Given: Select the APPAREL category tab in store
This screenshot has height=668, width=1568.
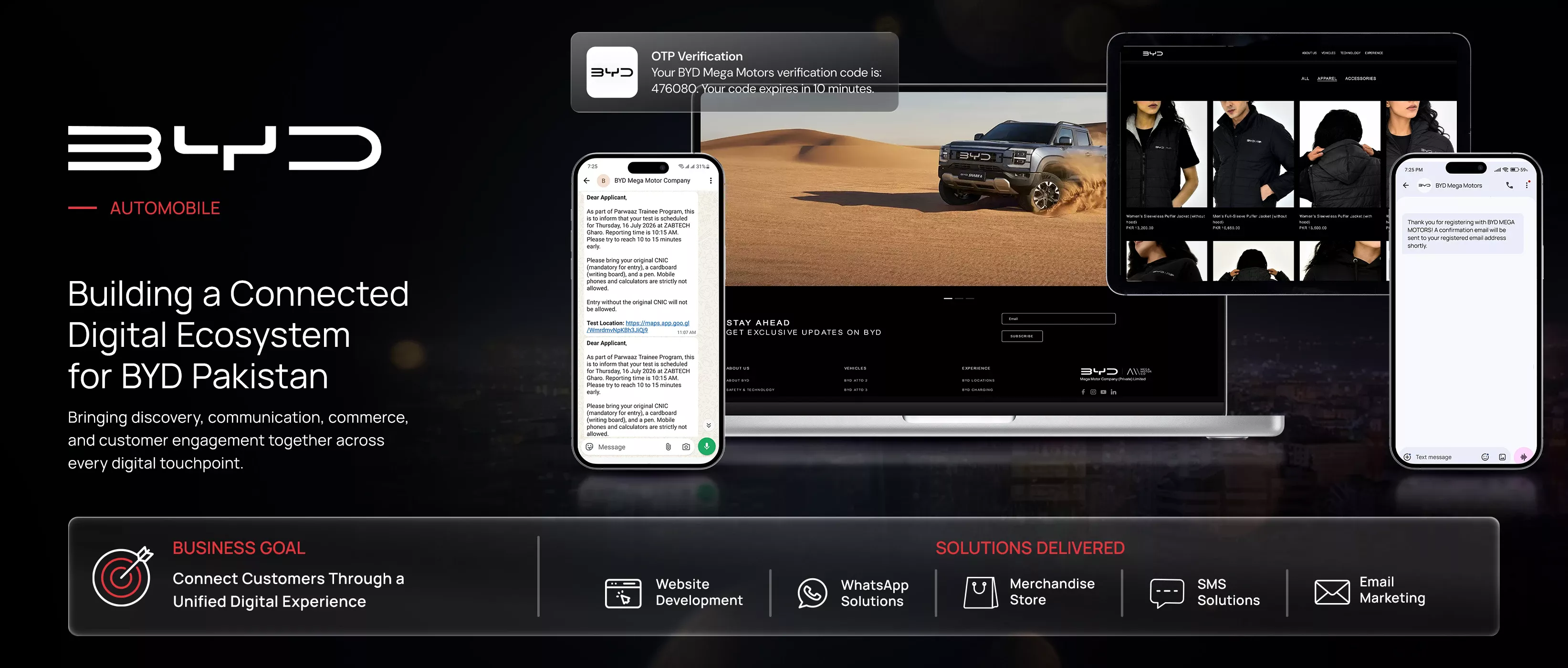Looking at the screenshot, I should (1327, 78).
